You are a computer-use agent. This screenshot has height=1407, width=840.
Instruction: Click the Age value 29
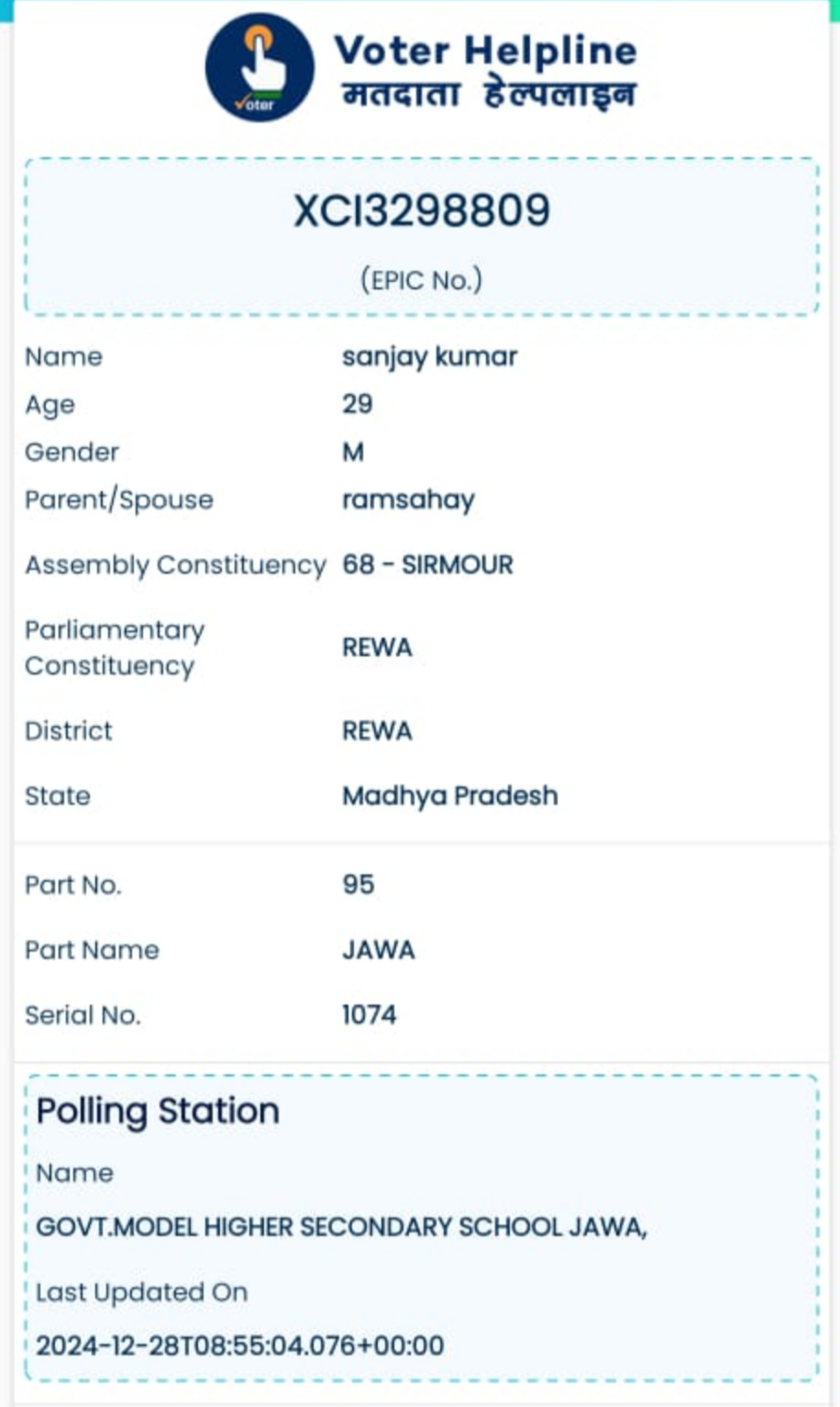[358, 404]
